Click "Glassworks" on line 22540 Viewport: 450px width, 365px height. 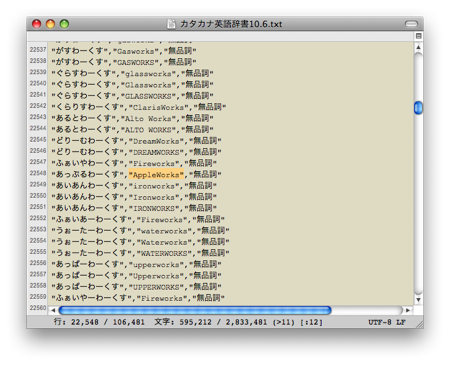pos(148,85)
